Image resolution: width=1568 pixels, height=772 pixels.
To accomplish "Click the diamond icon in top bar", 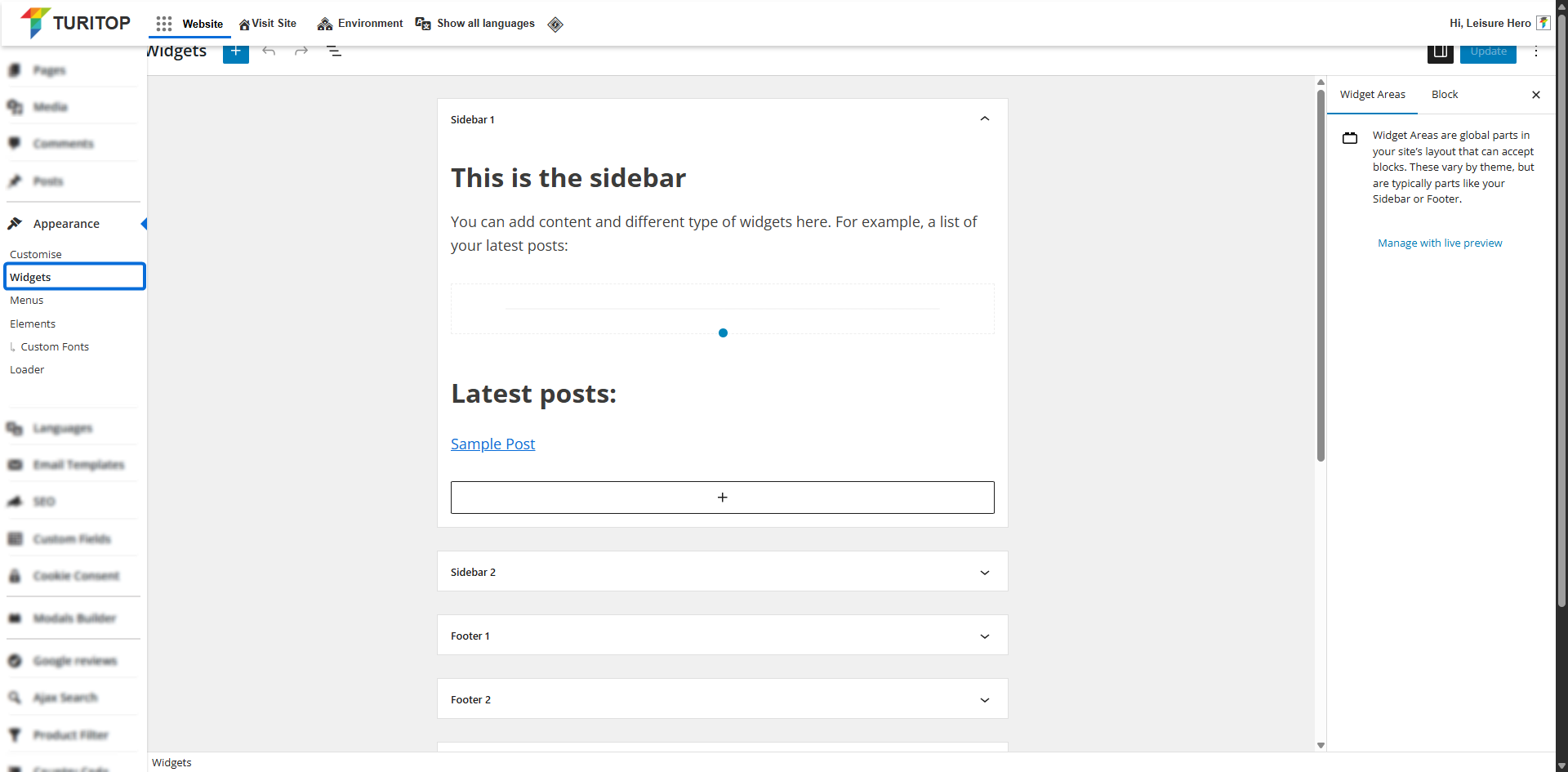I will click(x=555, y=24).
